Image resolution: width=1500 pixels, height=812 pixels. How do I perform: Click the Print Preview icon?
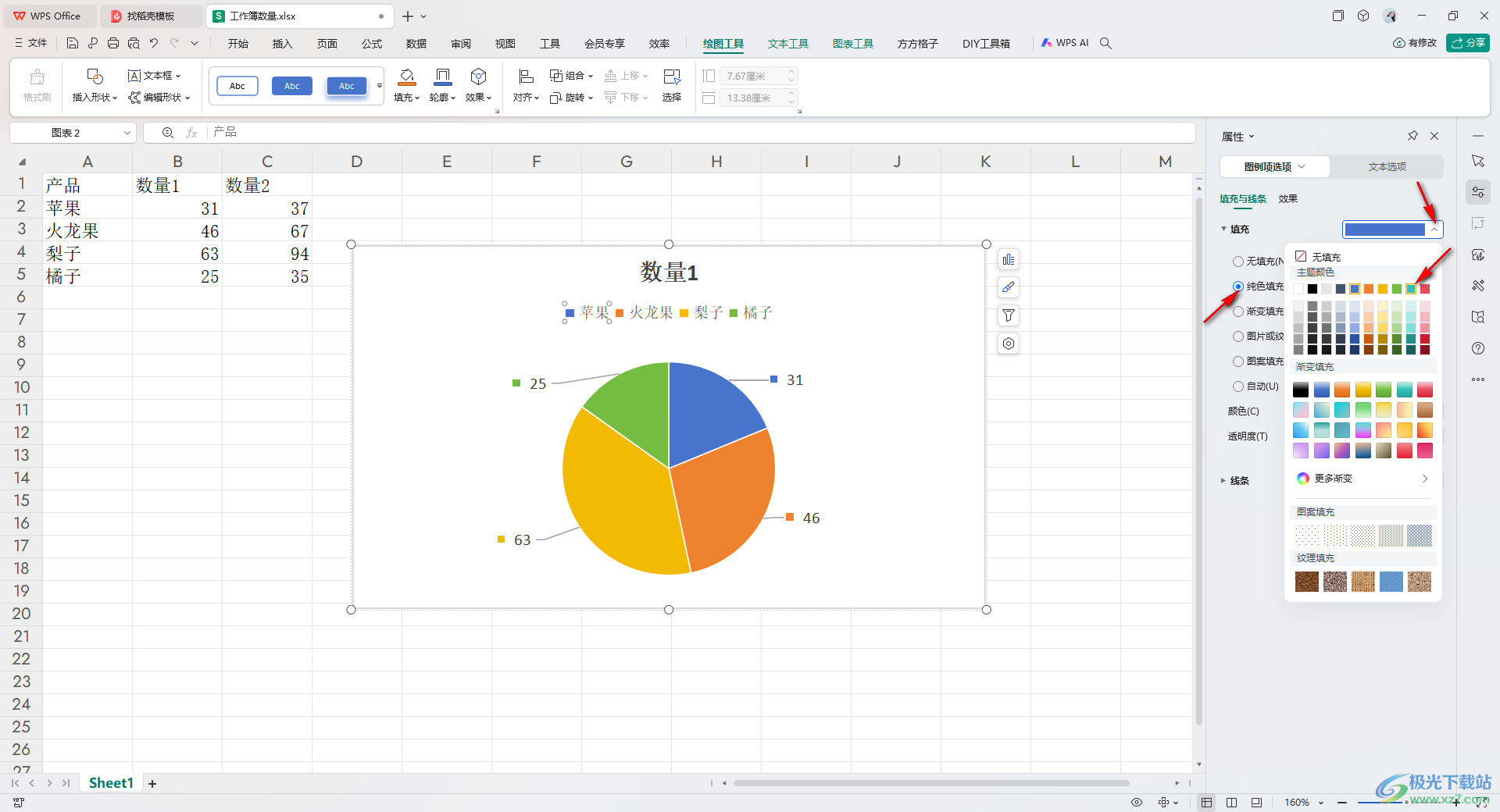(x=134, y=44)
